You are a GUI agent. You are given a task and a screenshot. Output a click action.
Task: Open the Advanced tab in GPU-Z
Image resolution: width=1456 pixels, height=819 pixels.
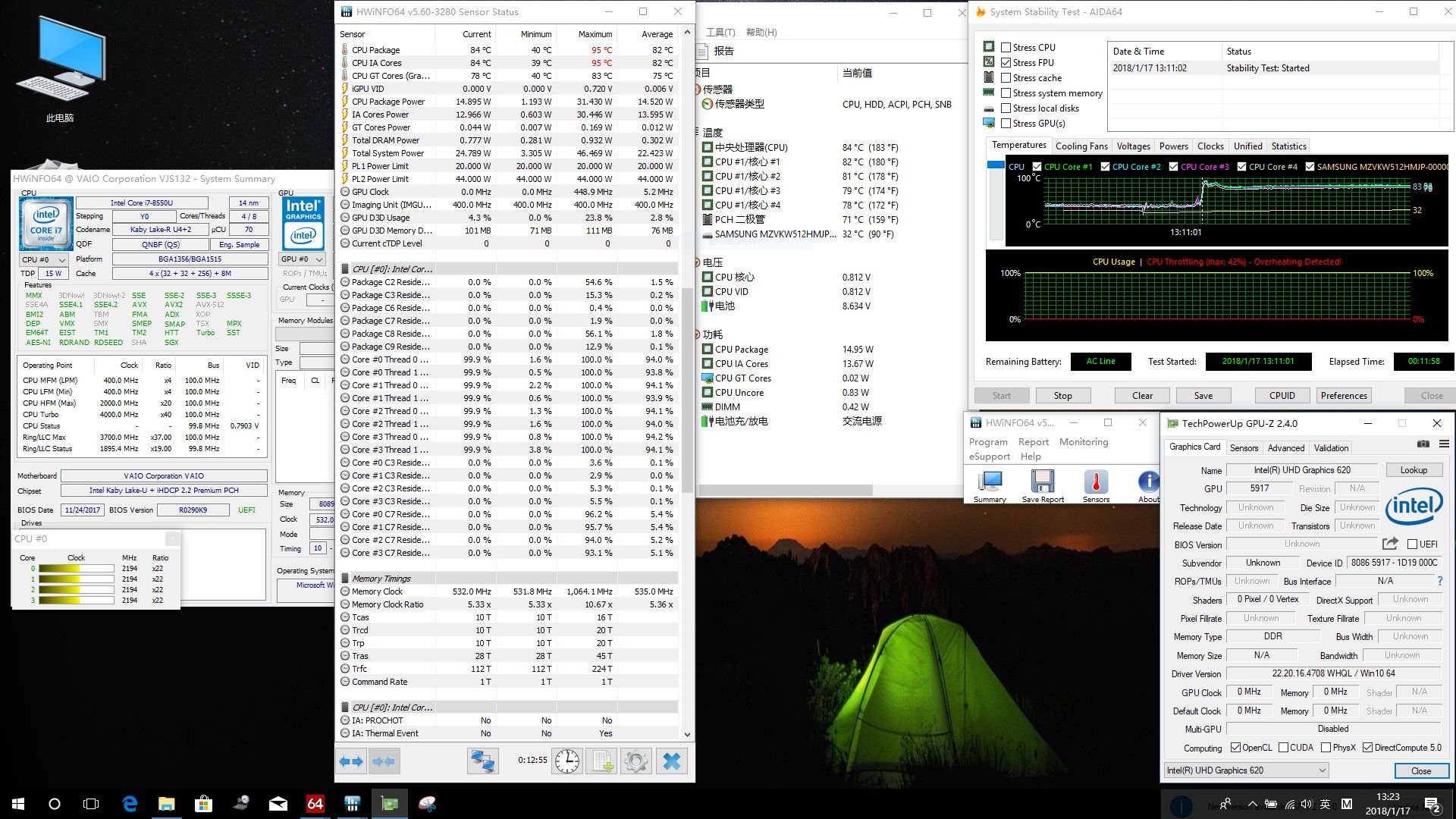tap(1286, 447)
